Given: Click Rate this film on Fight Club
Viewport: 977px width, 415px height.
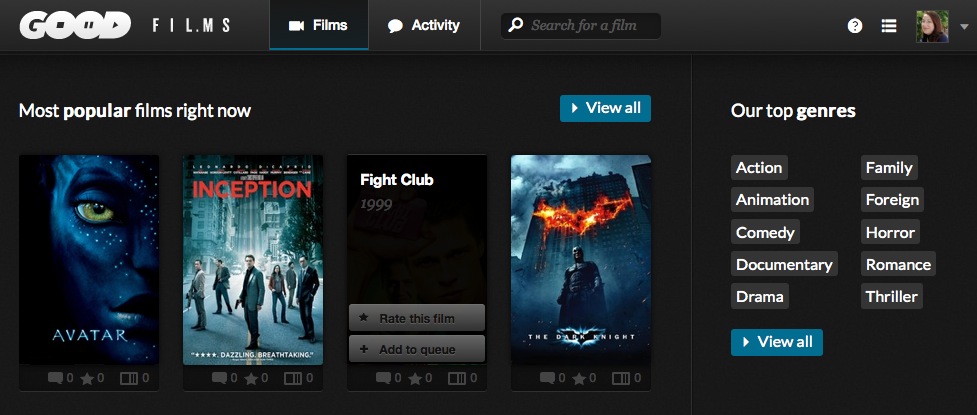Looking at the screenshot, I should click(416, 318).
